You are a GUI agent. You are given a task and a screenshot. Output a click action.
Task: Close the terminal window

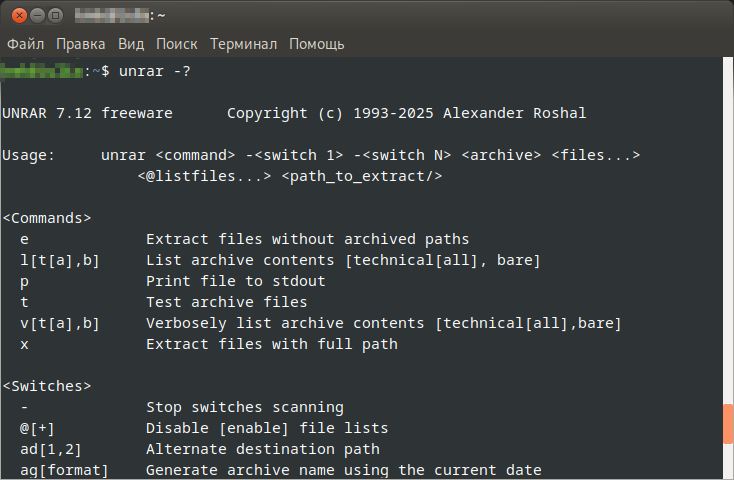point(14,15)
